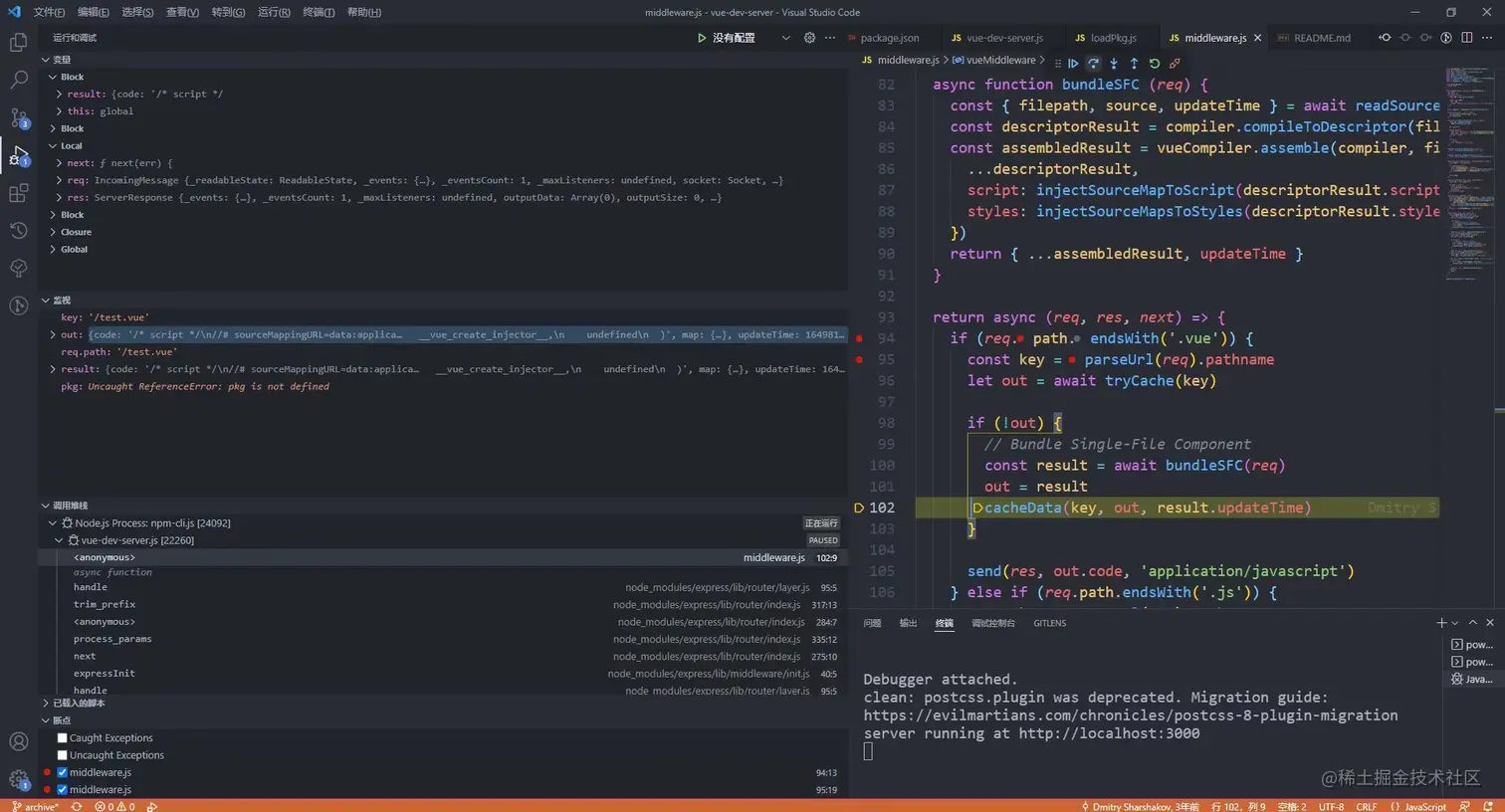
Task: Open the Search view in activity bar
Action: point(18,80)
